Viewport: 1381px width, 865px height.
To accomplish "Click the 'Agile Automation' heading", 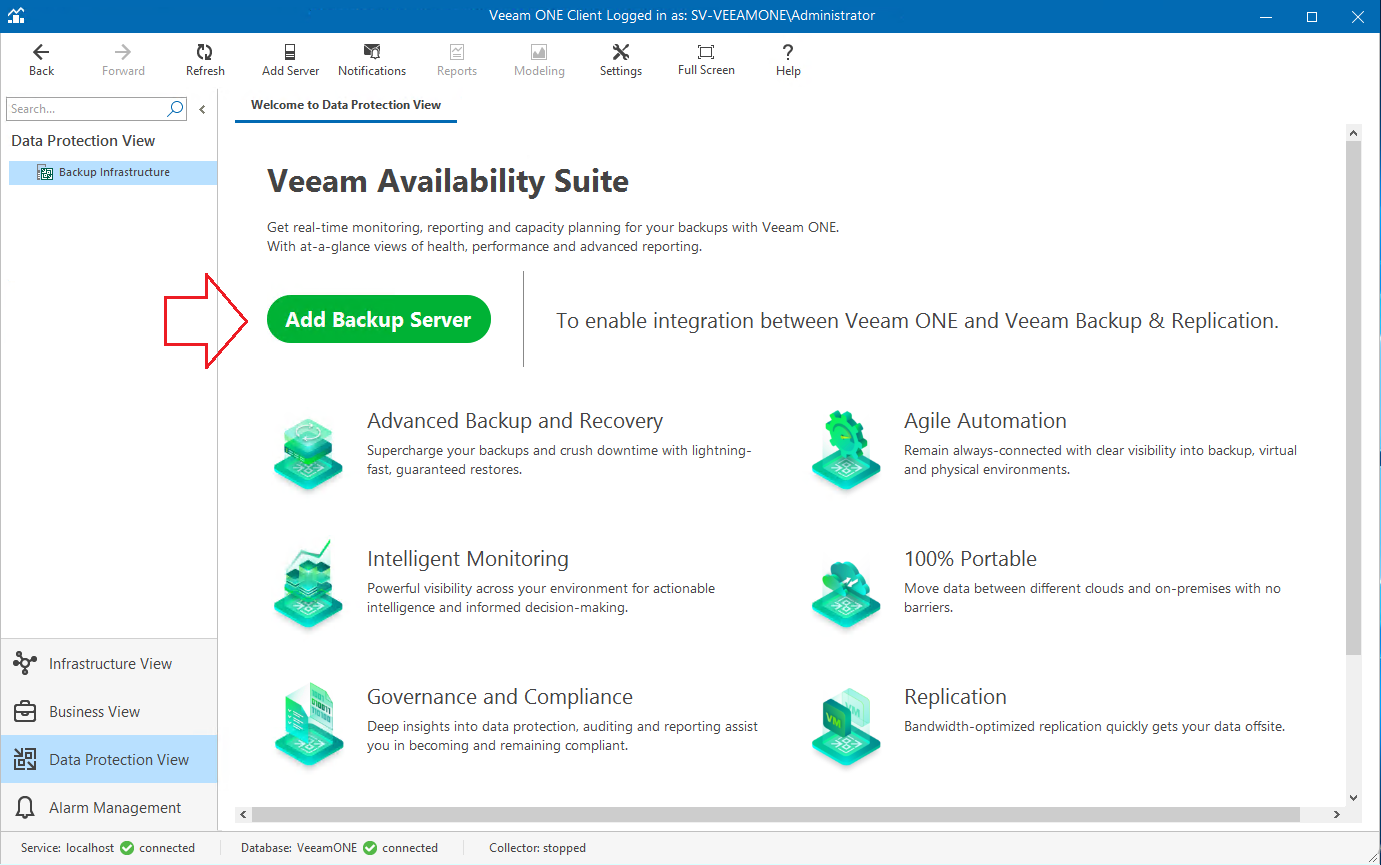I will (985, 421).
